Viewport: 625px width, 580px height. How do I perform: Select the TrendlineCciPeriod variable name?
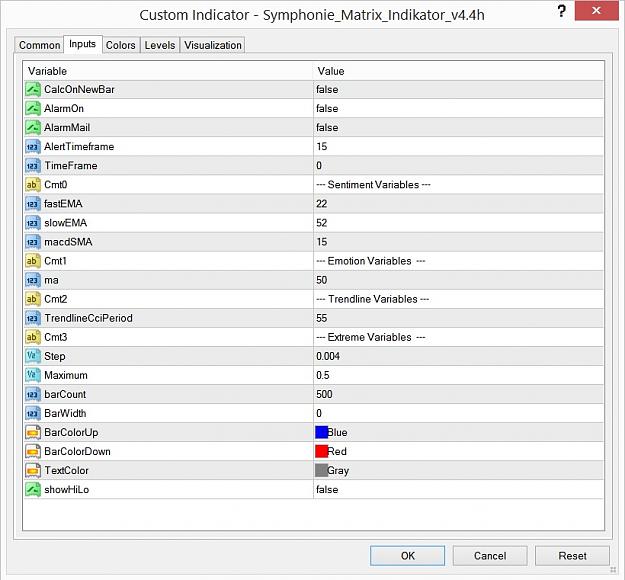click(88, 318)
